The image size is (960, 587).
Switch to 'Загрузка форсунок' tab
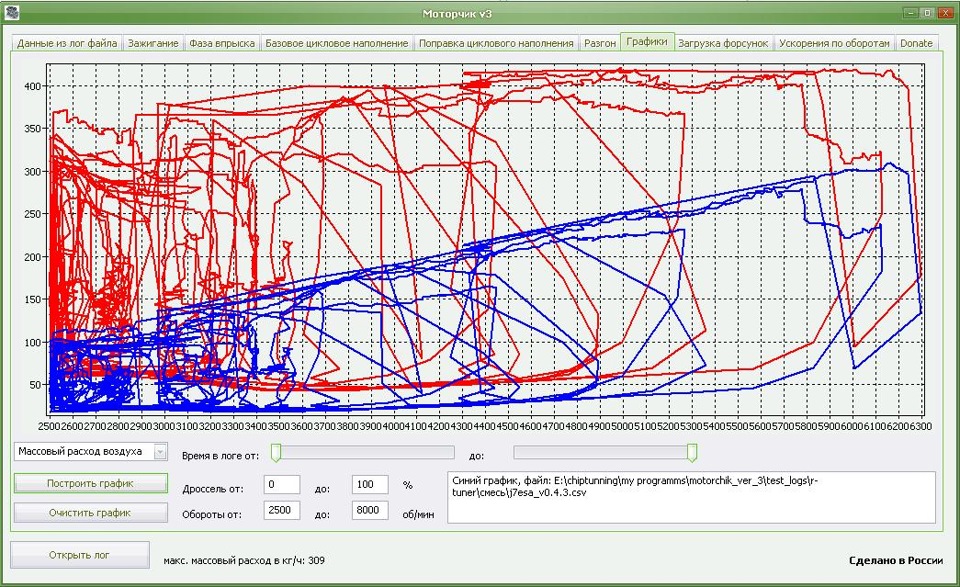pos(723,43)
